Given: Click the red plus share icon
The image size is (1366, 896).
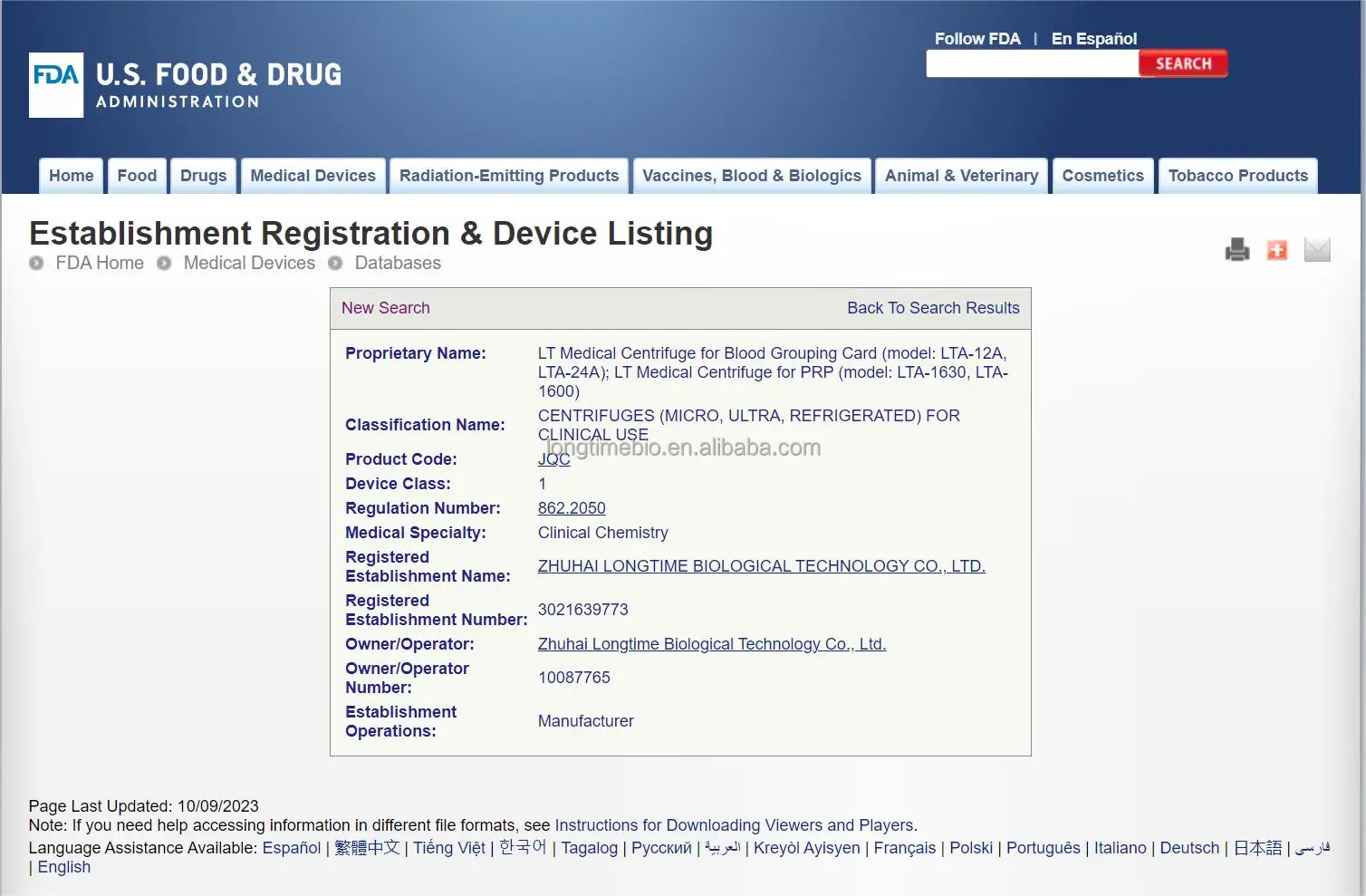Looking at the screenshot, I should (x=1276, y=250).
